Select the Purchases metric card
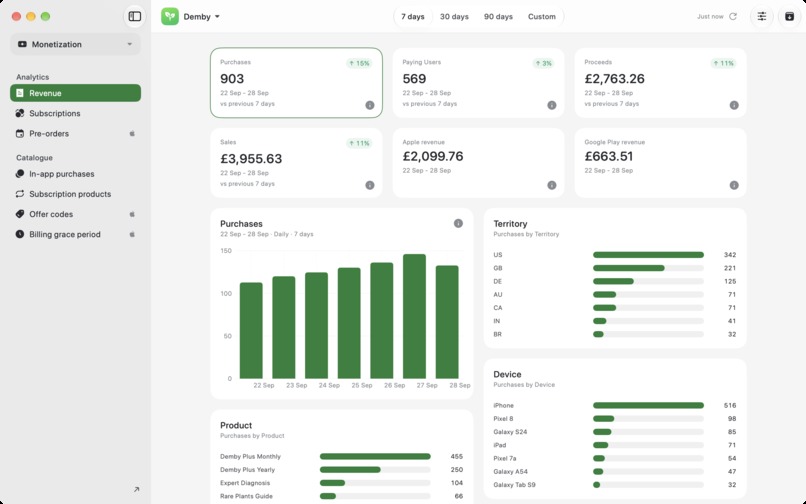Screen dimensions: 806x504 point(296,83)
